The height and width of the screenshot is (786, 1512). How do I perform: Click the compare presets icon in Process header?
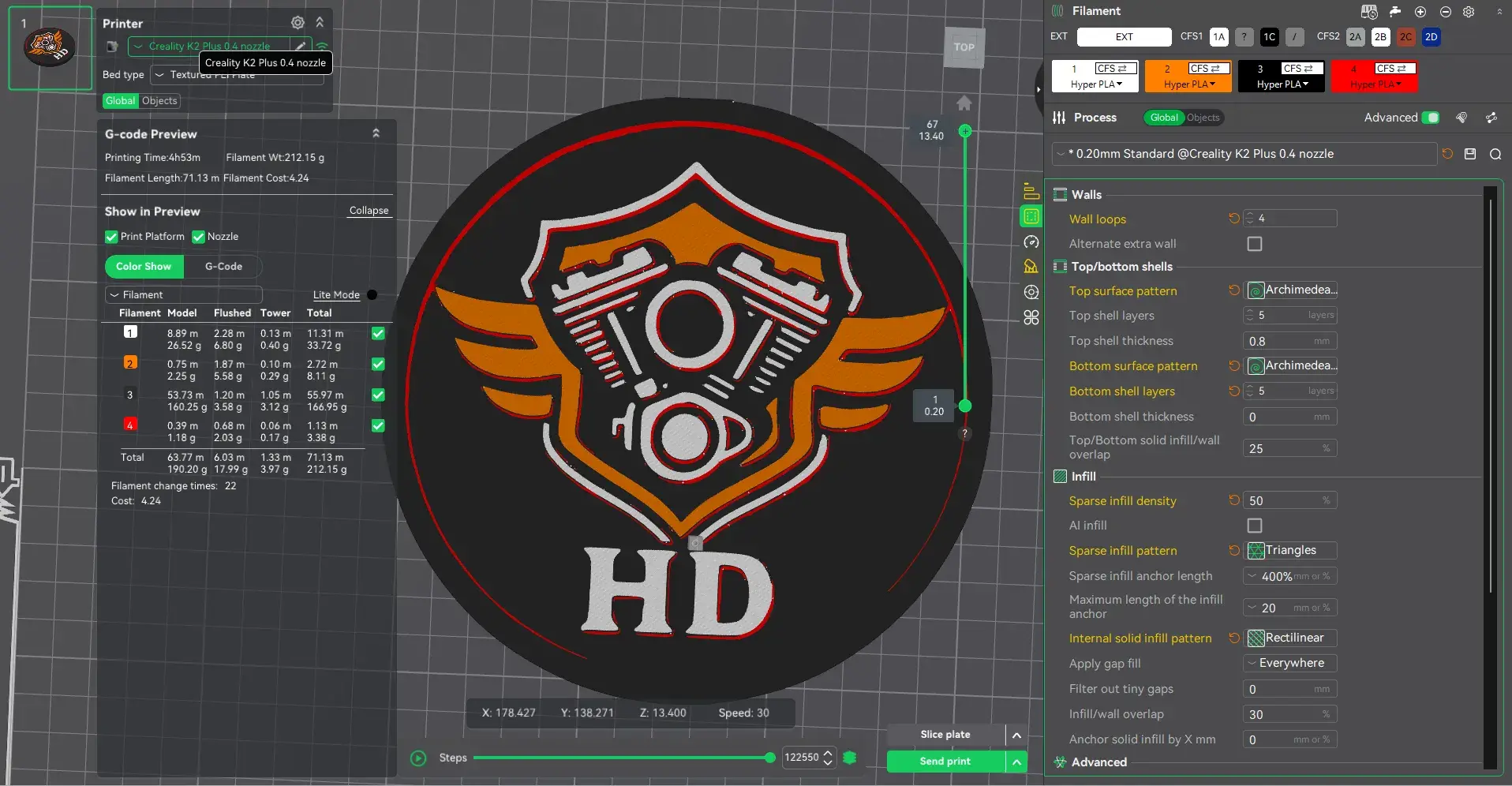(1491, 118)
